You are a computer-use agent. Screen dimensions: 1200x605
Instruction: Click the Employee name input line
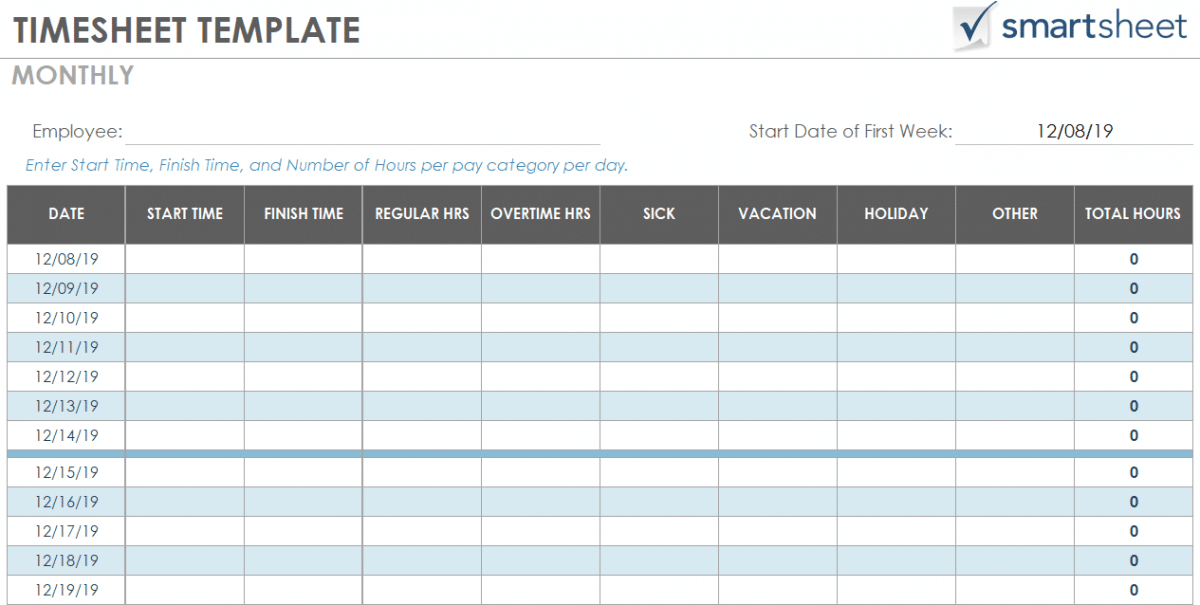362,133
